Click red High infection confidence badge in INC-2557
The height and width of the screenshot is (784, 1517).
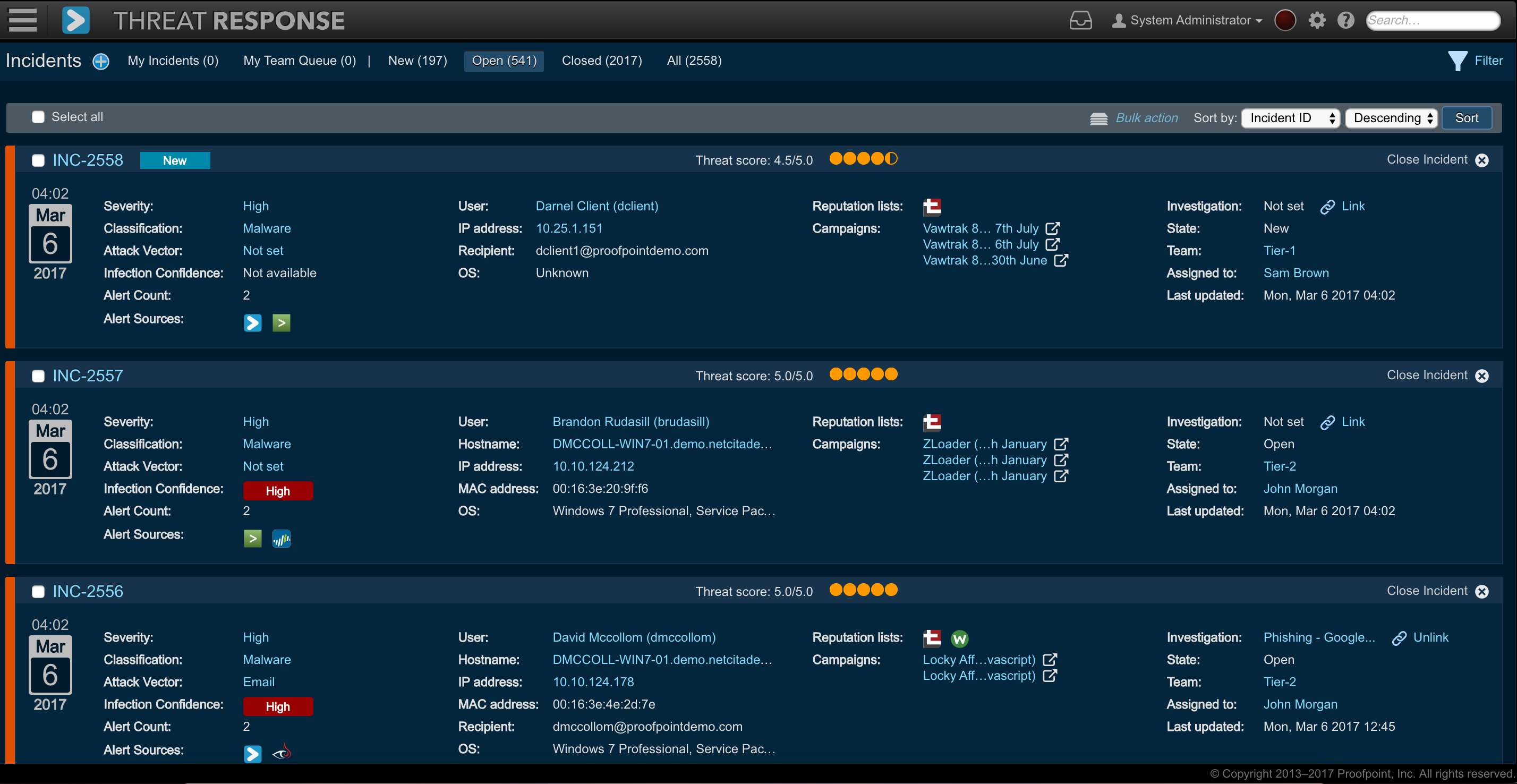pyautogui.click(x=278, y=491)
